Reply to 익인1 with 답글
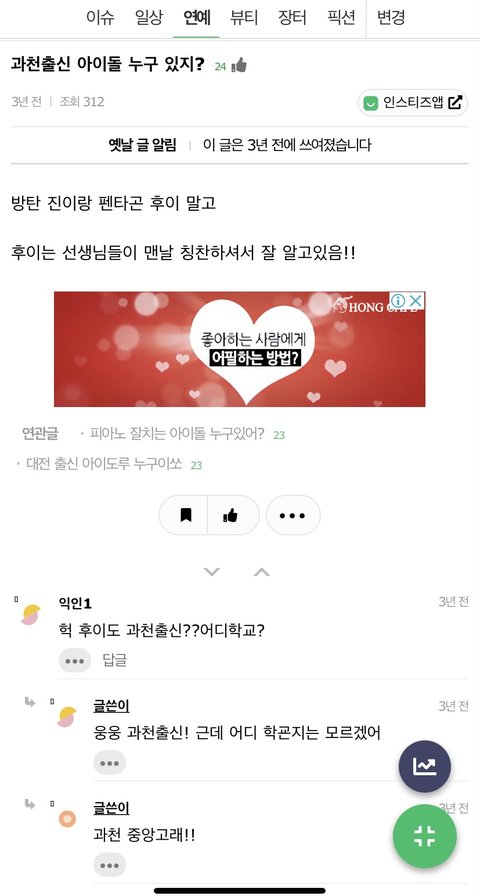Screen dimensions: 480x896 [114, 661]
